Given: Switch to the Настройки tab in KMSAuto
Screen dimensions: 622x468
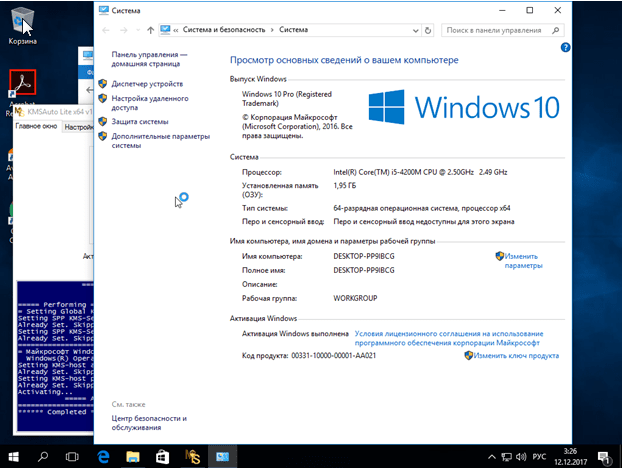Looking at the screenshot, I should 78,127.
